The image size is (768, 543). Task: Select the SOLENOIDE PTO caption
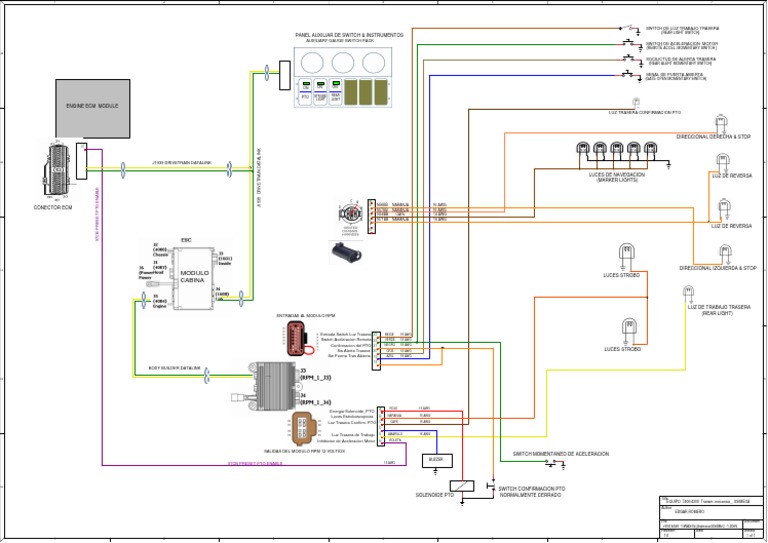(x=435, y=495)
